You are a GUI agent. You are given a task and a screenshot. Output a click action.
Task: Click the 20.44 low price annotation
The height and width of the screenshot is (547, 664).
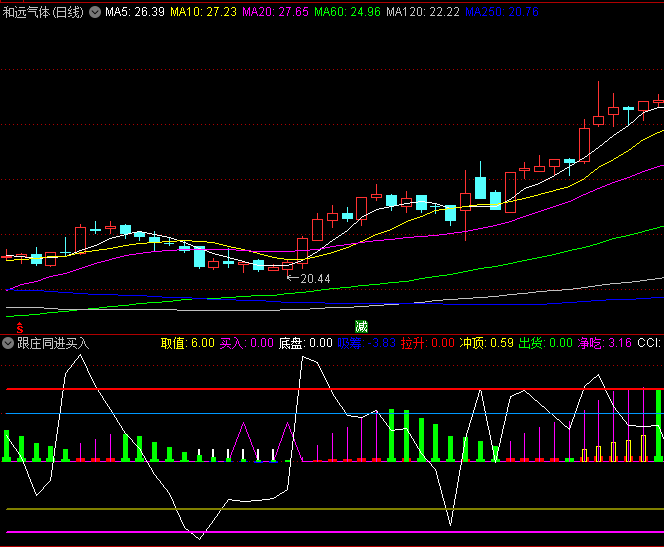pos(314,278)
